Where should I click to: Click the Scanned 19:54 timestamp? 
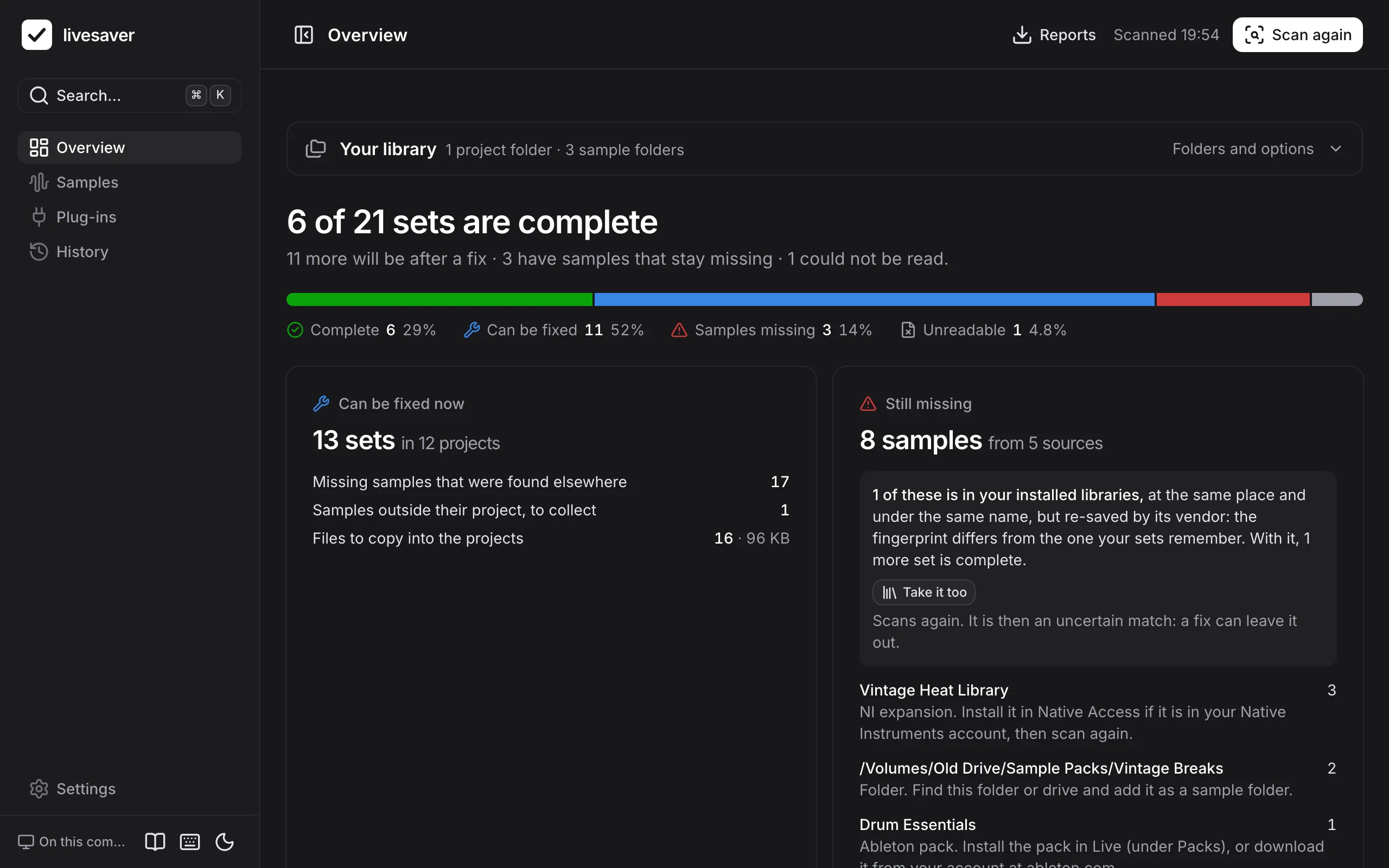coord(1165,35)
